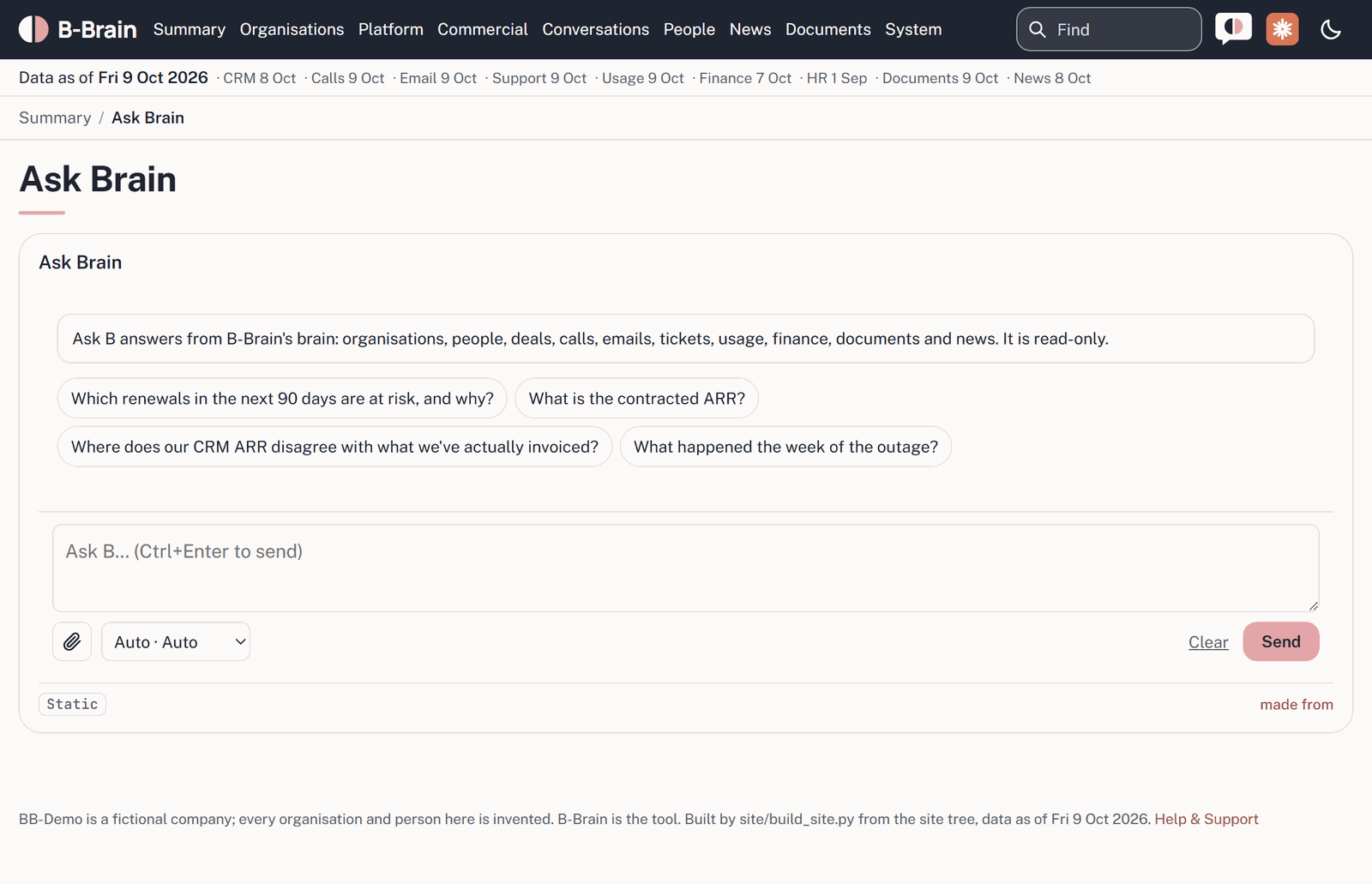Grab the text area resize handle
The image size is (1372, 884).
tap(1313, 605)
